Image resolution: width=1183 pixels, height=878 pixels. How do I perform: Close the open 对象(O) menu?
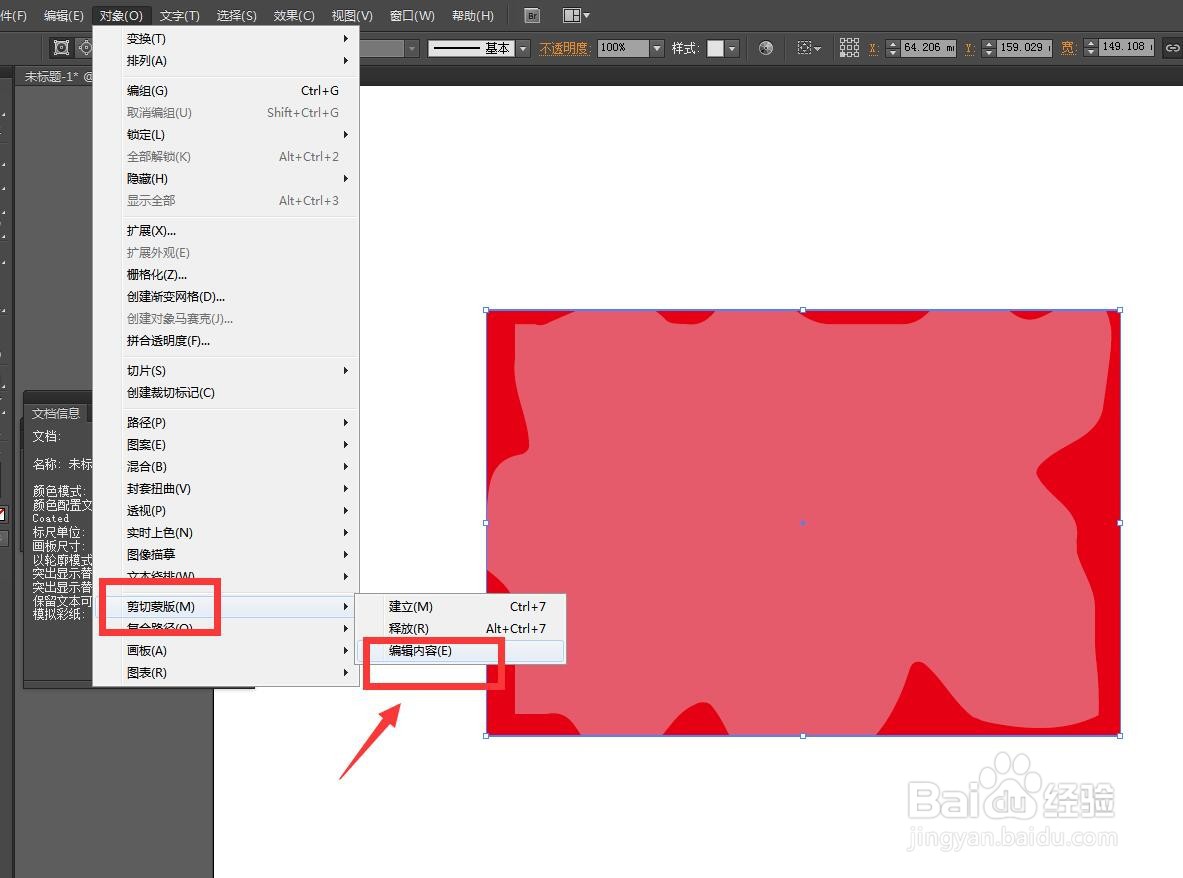point(121,15)
